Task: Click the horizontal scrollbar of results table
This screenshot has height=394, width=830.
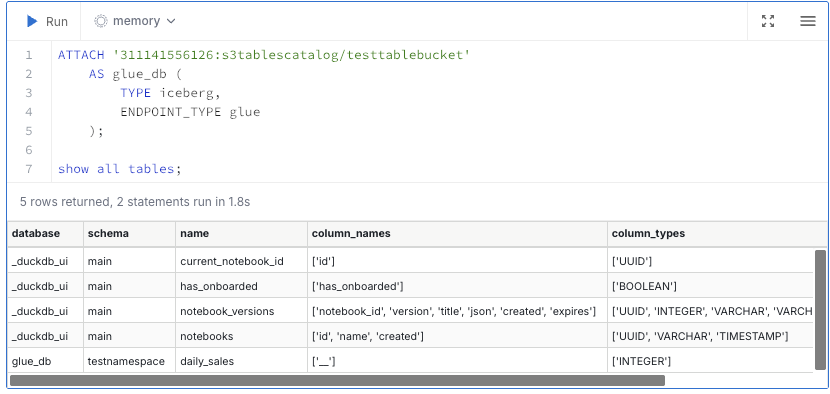Action: pyautogui.click(x=337, y=380)
